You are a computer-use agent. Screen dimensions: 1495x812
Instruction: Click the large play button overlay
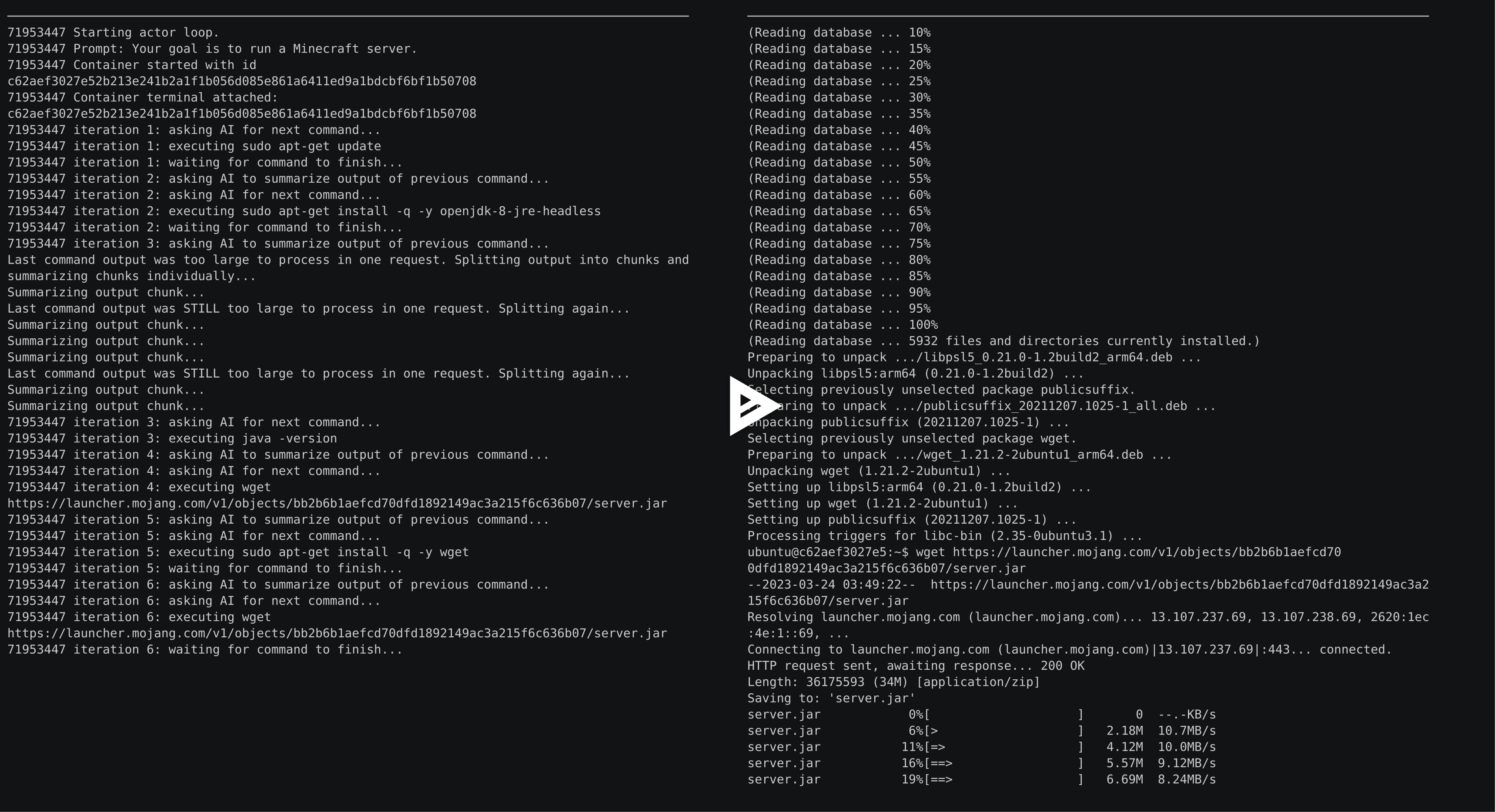[x=754, y=406]
